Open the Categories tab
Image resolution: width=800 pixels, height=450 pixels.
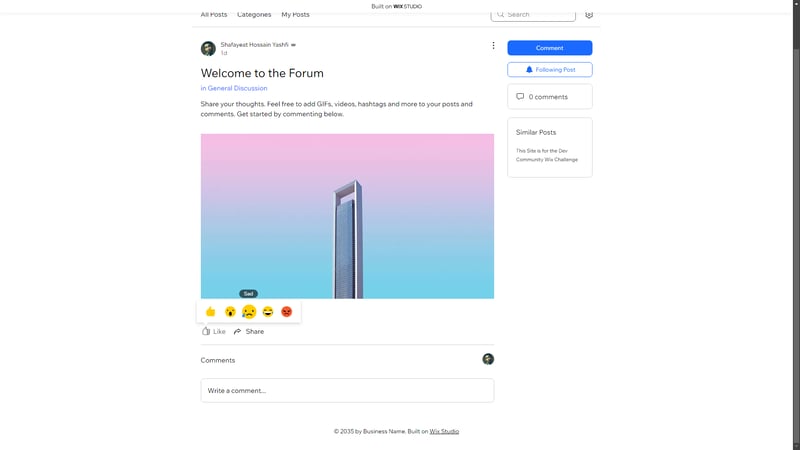[x=254, y=15]
